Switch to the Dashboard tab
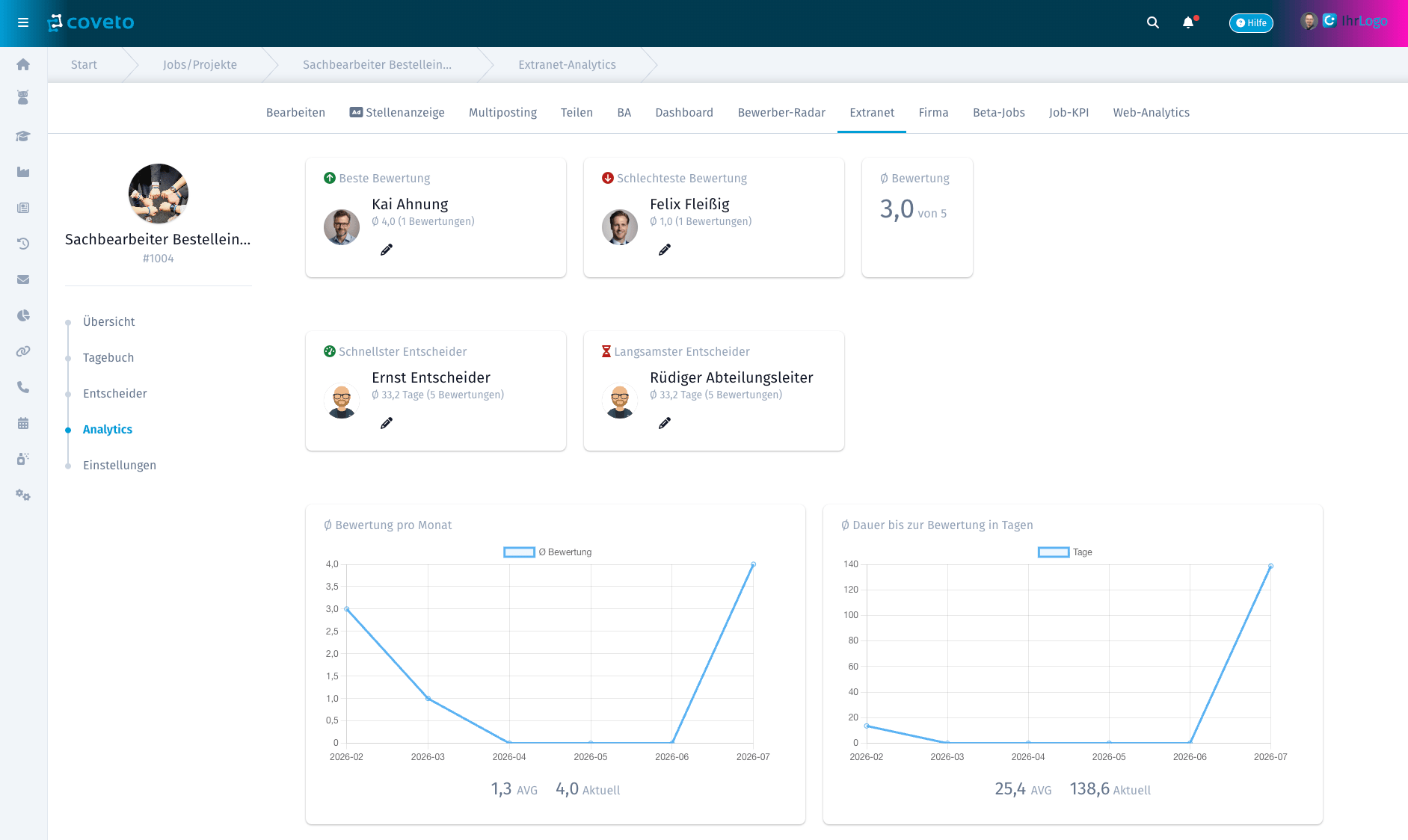The image size is (1408, 840). point(684,113)
